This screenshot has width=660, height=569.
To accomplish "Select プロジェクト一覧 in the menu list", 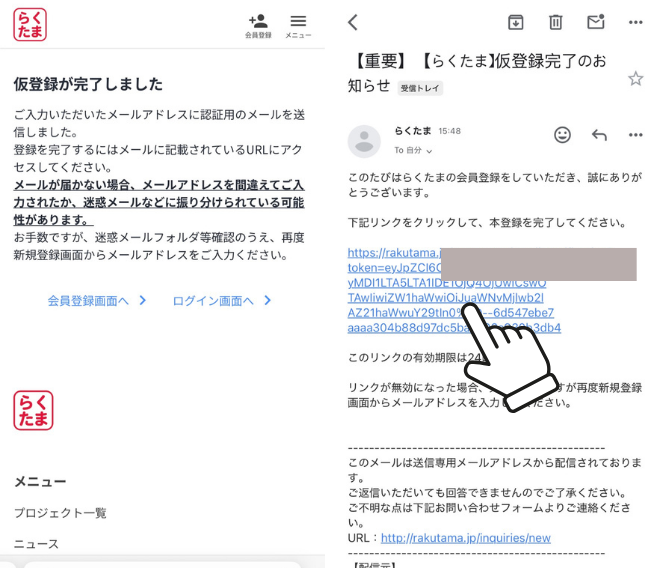I will coord(60,513).
